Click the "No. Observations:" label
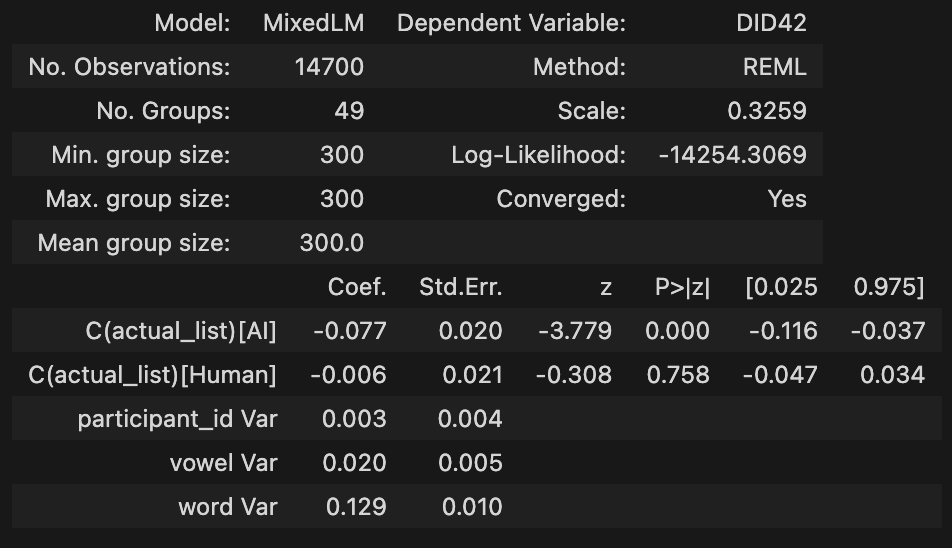The image size is (952, 548). 129,67
